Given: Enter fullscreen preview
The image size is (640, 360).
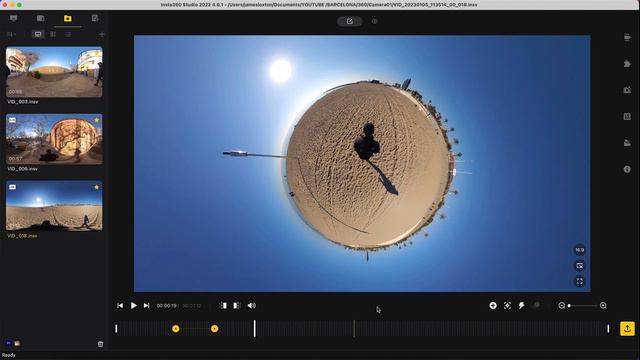Looking at the screenshot, I should tap(580, 282).
